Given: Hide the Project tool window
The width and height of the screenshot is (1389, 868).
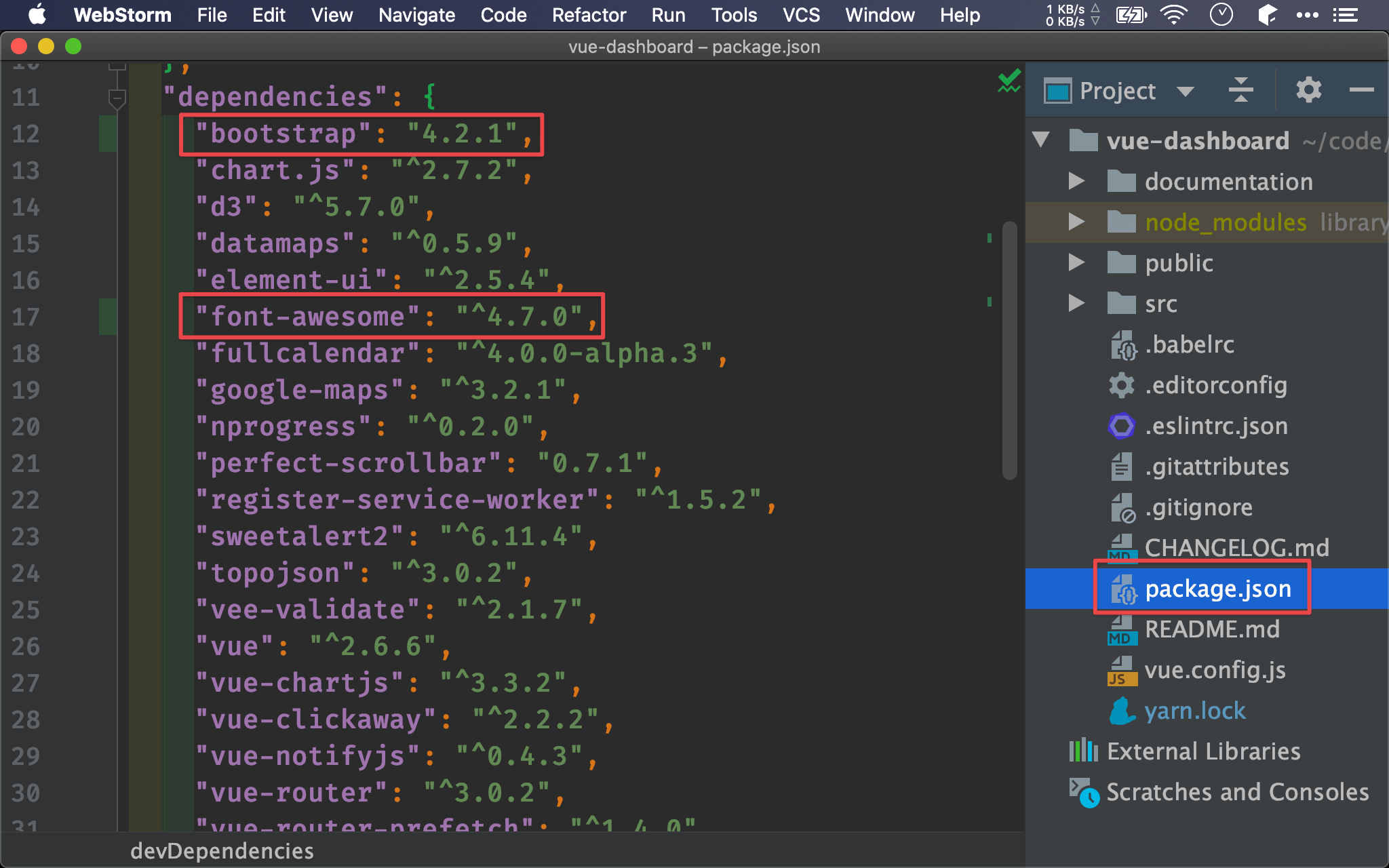Looking at the screenshot, I should 1361,90.
